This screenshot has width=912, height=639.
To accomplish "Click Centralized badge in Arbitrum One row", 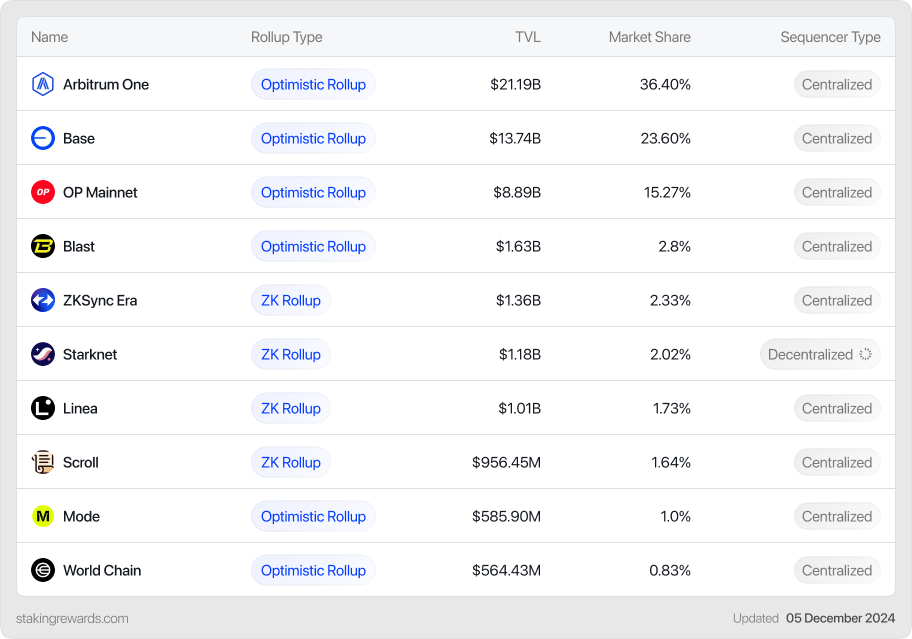I will point(837,84).
